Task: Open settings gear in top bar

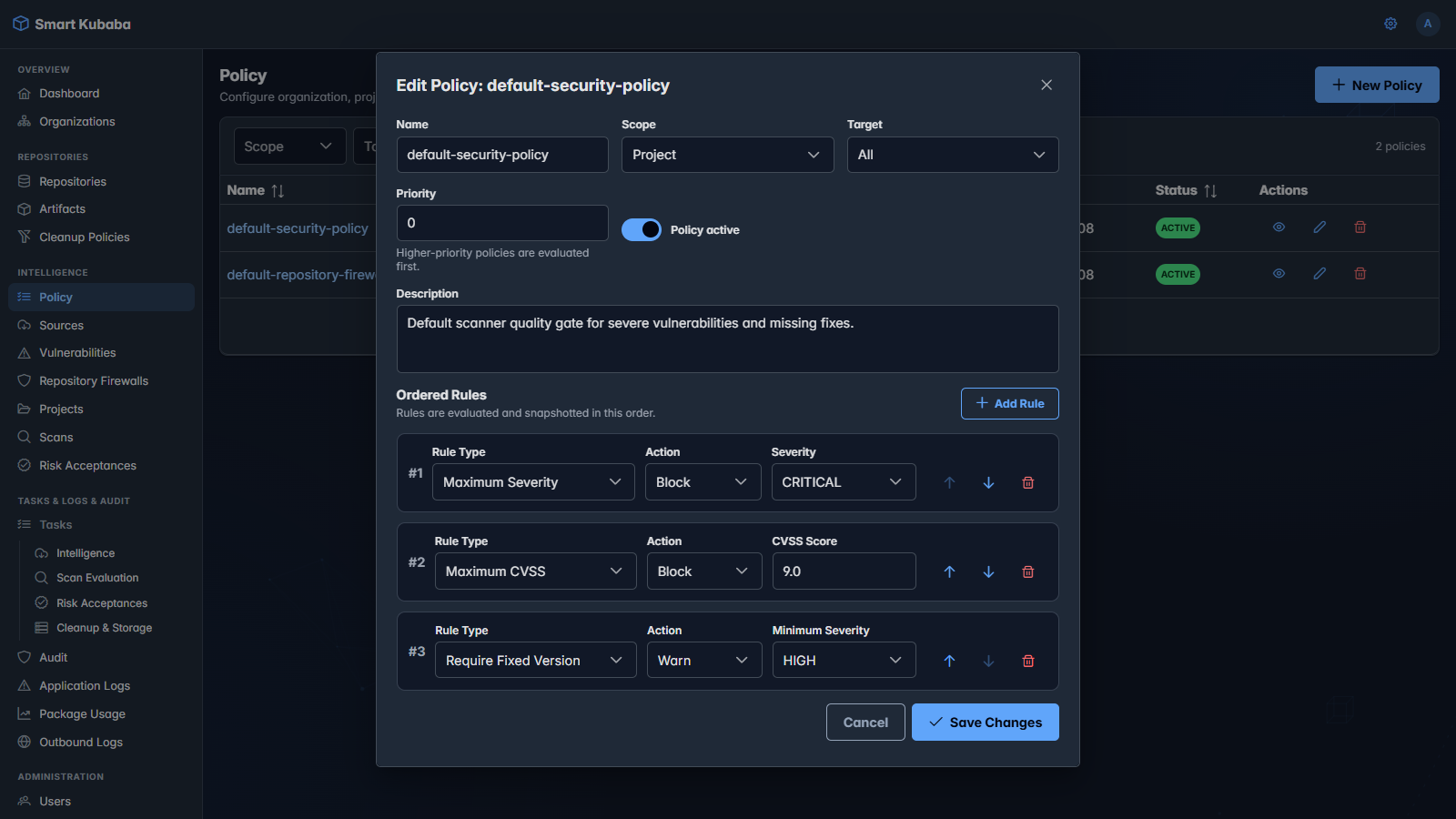Action: coord(1390,24)
